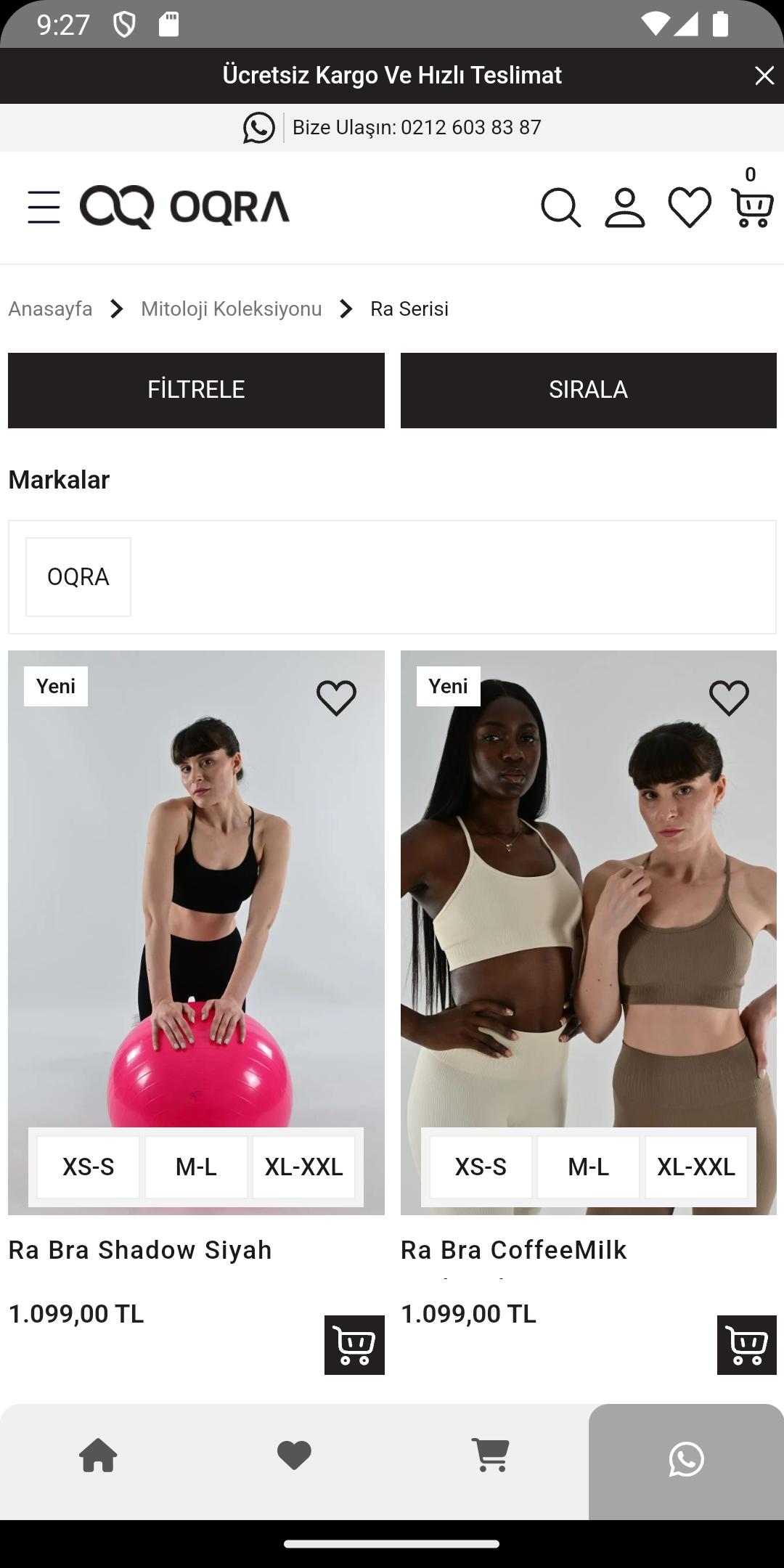Dismiss the free shipping banner
Viewport: 784px width, 1568px height.
[x=764, y=75]
